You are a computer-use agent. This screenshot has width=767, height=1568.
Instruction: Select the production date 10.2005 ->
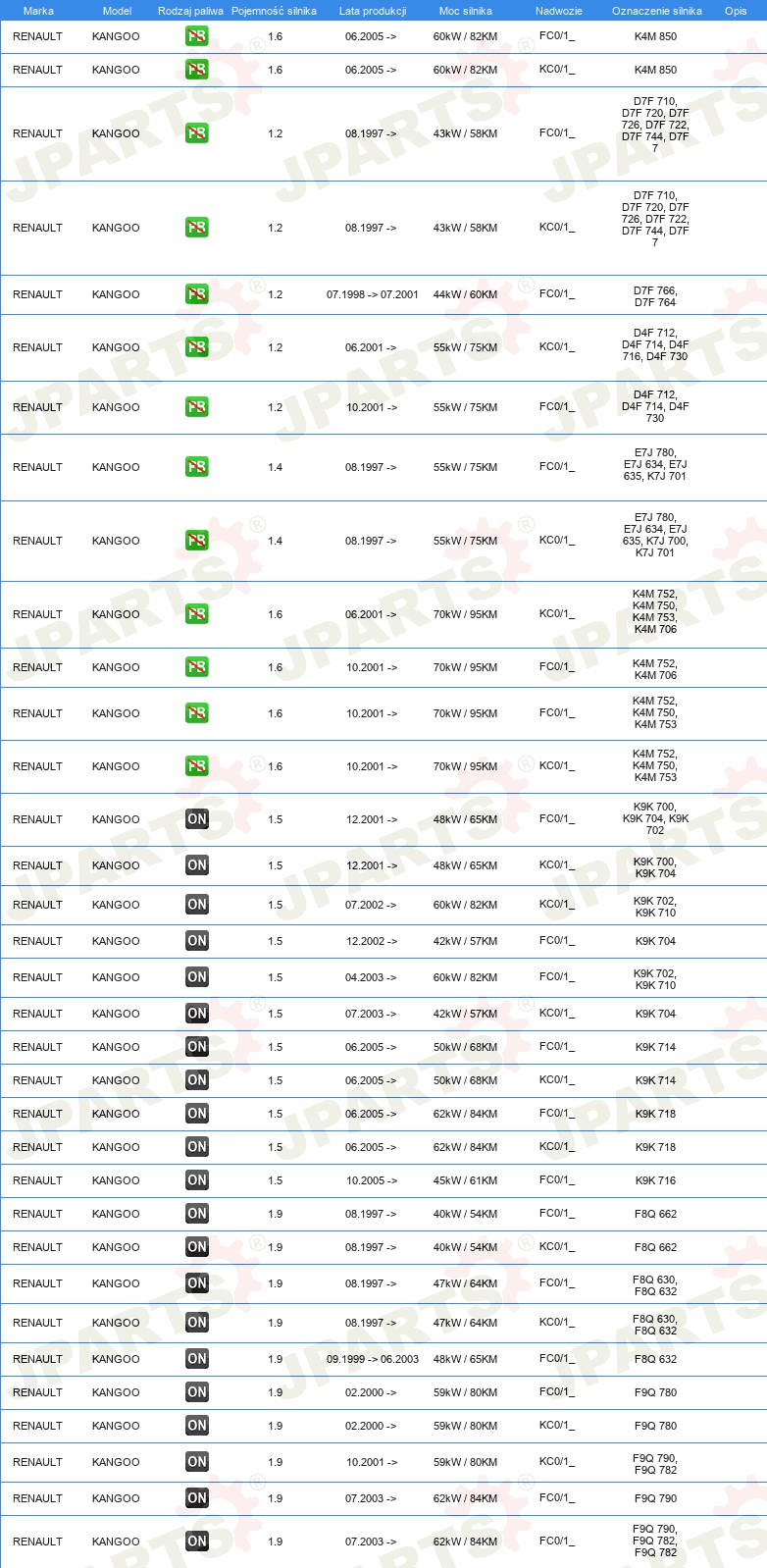click(x=372, y=1180)
